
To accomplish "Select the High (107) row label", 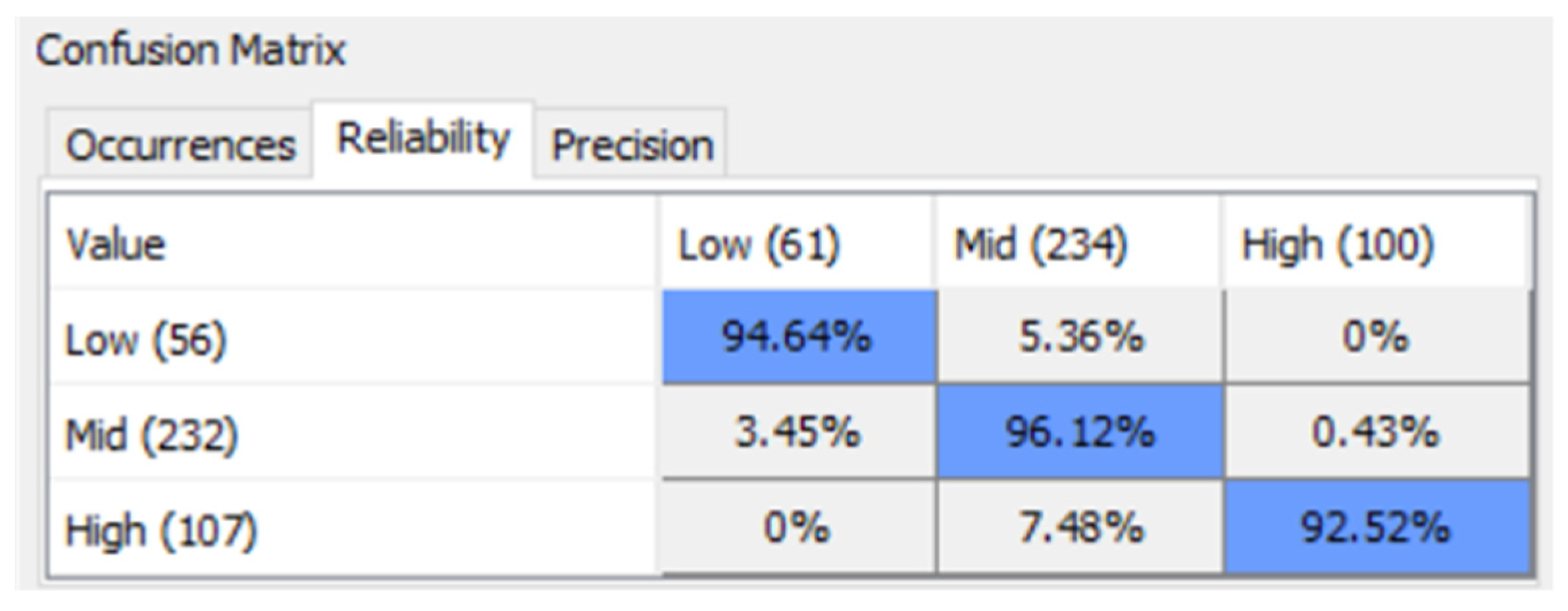I will [x=161, y=530].
